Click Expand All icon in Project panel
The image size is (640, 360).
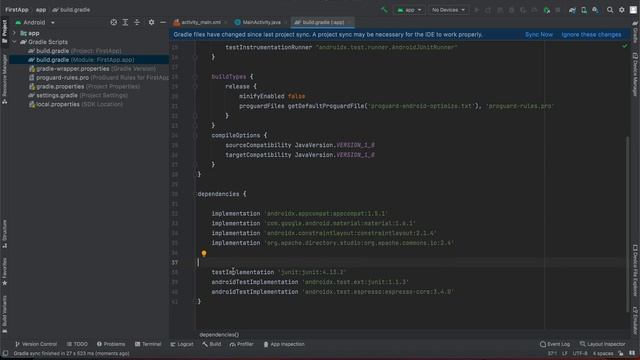pyautogui.click(x=125, y=22)
